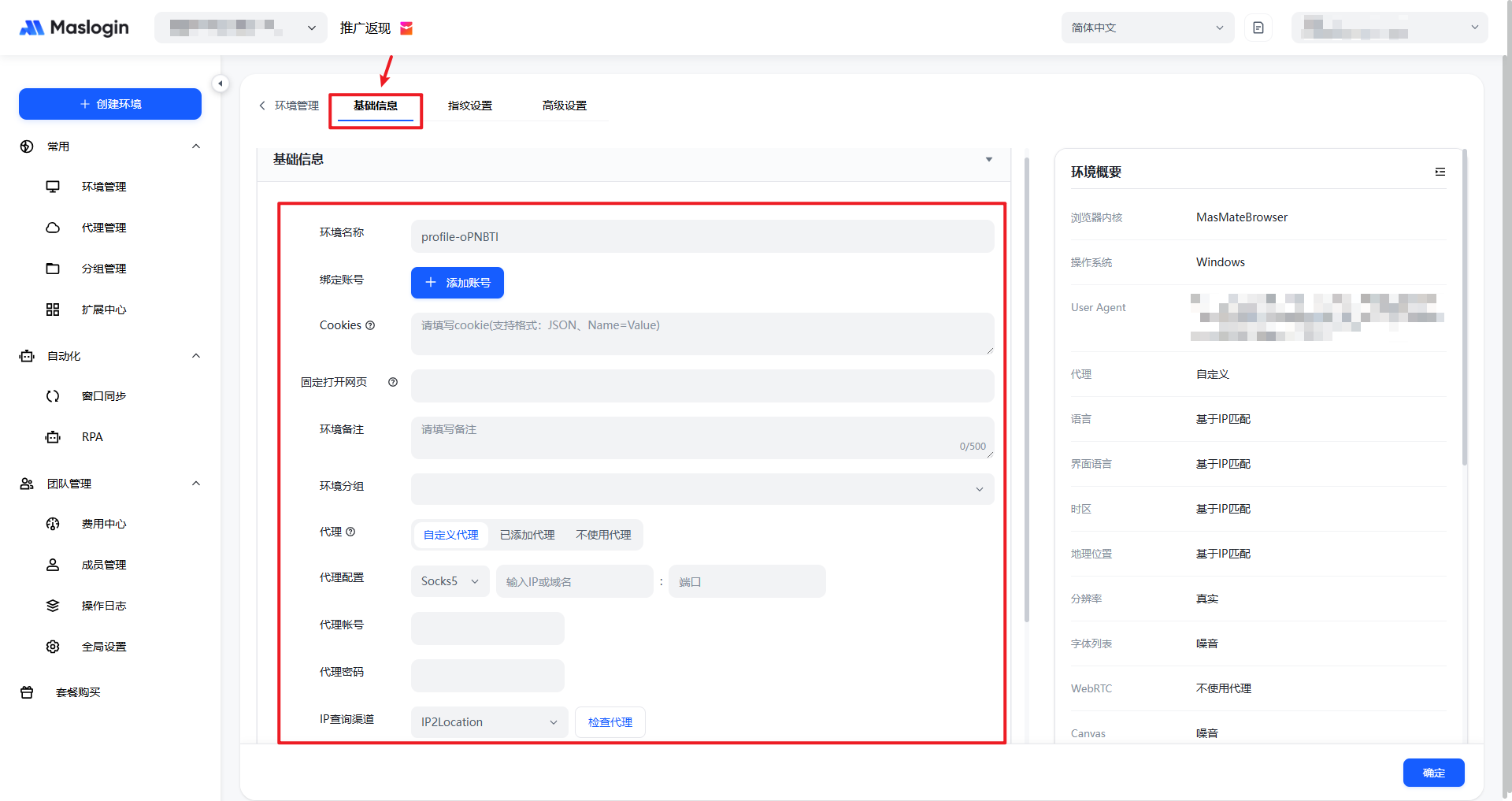Switch to the 指纹设置 tab

[469, 106]
